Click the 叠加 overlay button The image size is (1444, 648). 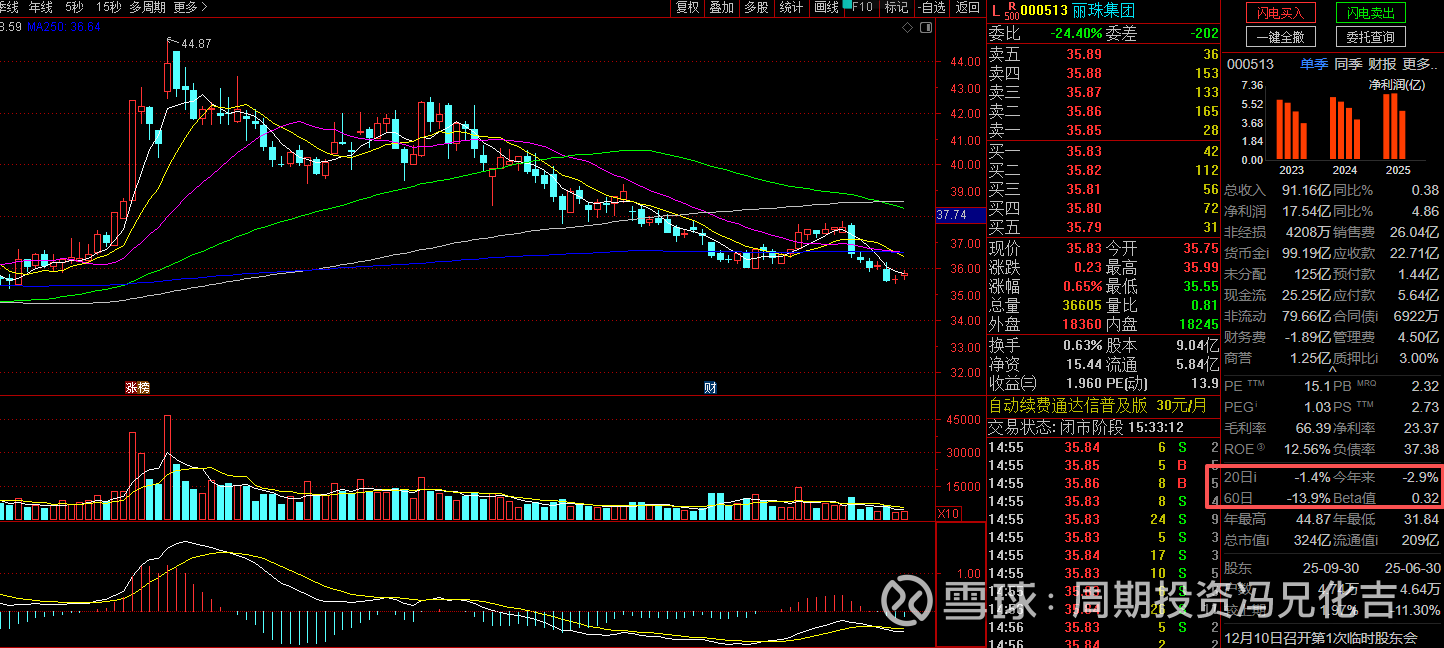pyautogui.click(x=721, y=7)
